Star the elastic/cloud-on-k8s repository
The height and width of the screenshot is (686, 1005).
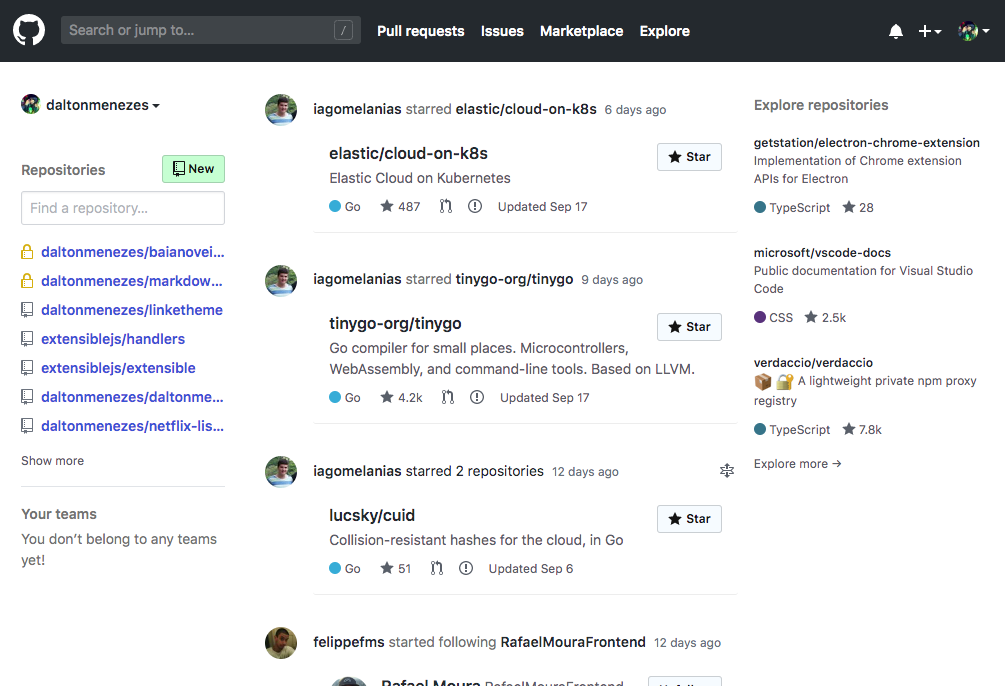(689, 157)
